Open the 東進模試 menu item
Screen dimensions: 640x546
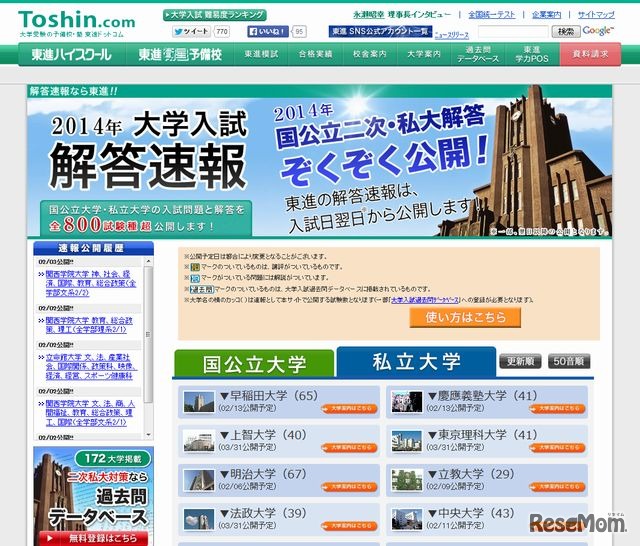[x=261, y=54]
